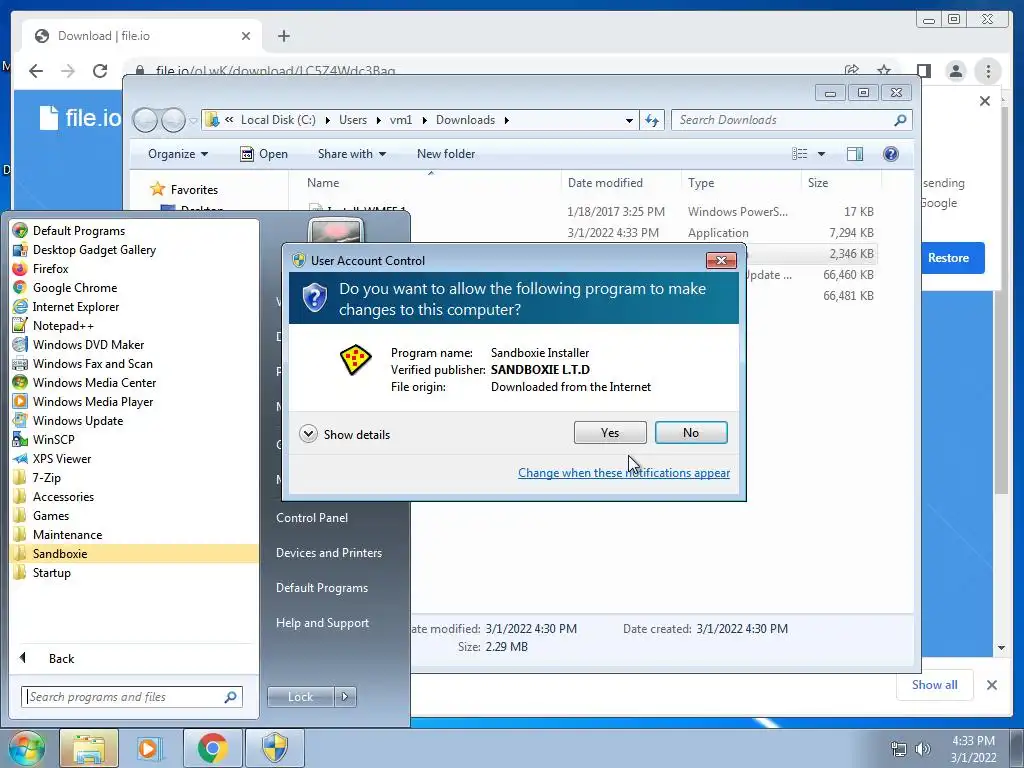The height and width of the screenshot is (768, 1024).
Task: Toggle the preview pane button
Action: click(855, 154)
